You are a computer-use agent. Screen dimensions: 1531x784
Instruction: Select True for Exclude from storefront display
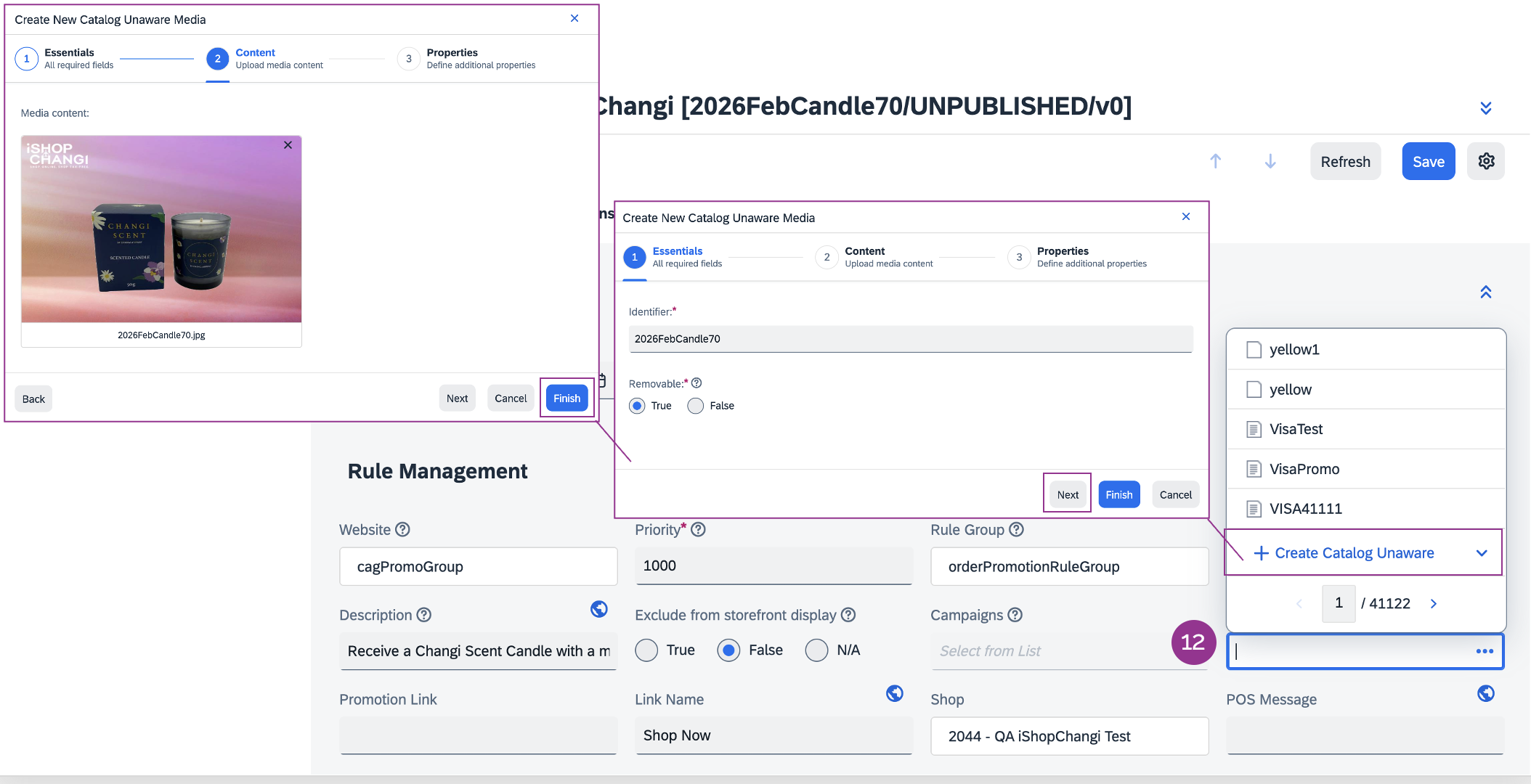click(646, 650)
